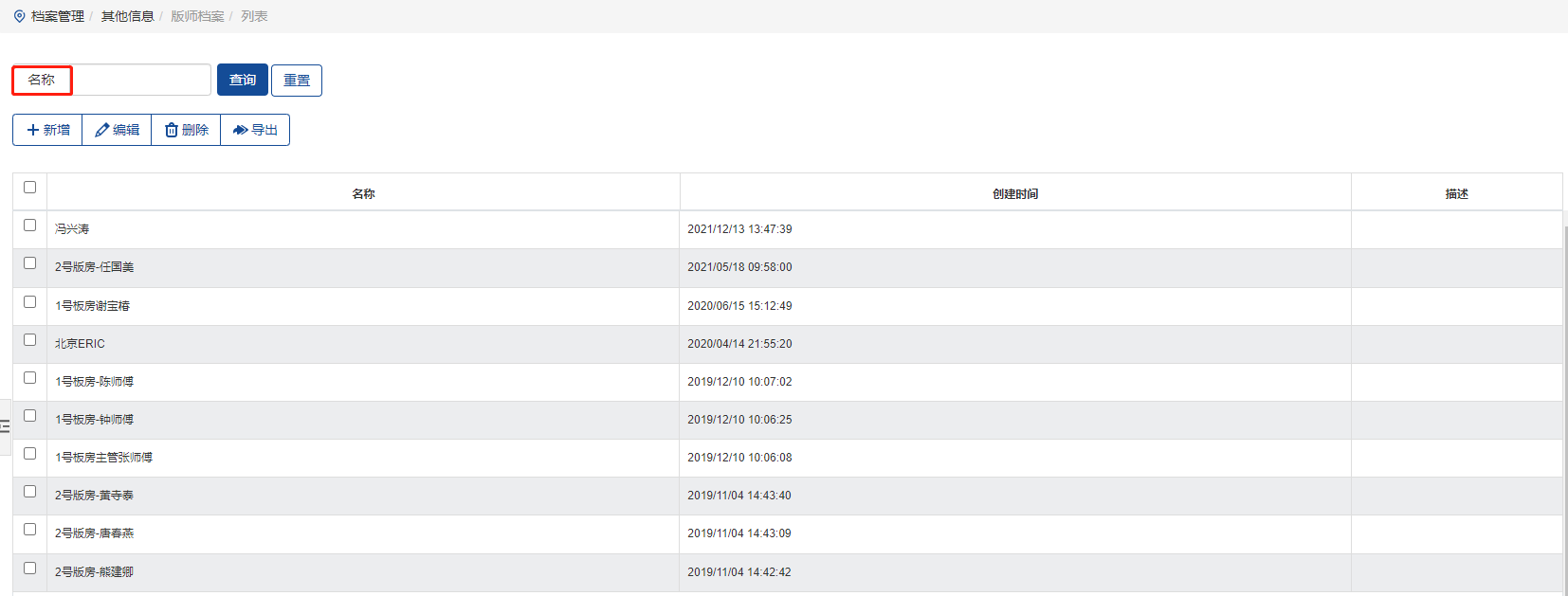Click the 描述 column header
Image resolution: width=1568 pixels, height=596 pixels.
[1456, 193]
